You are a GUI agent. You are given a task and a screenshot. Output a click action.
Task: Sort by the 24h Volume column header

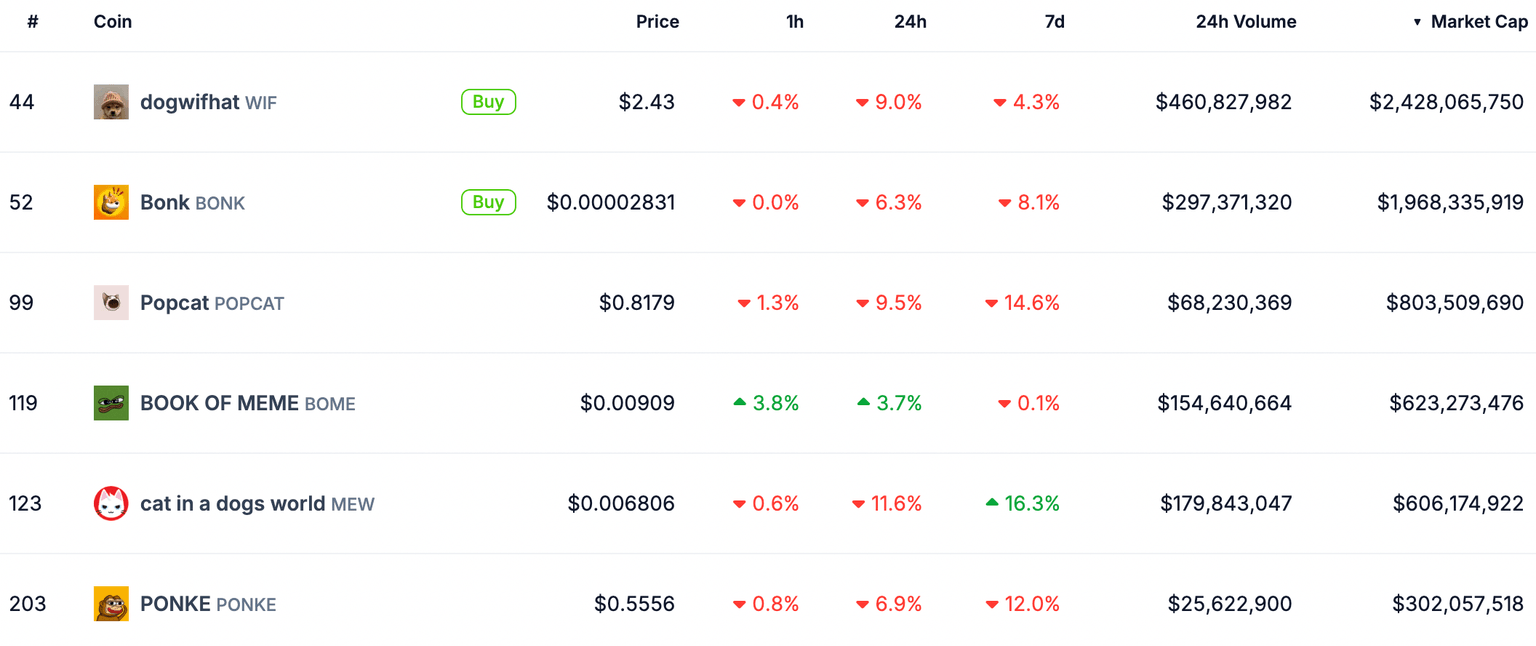(x=1245, y=22)
